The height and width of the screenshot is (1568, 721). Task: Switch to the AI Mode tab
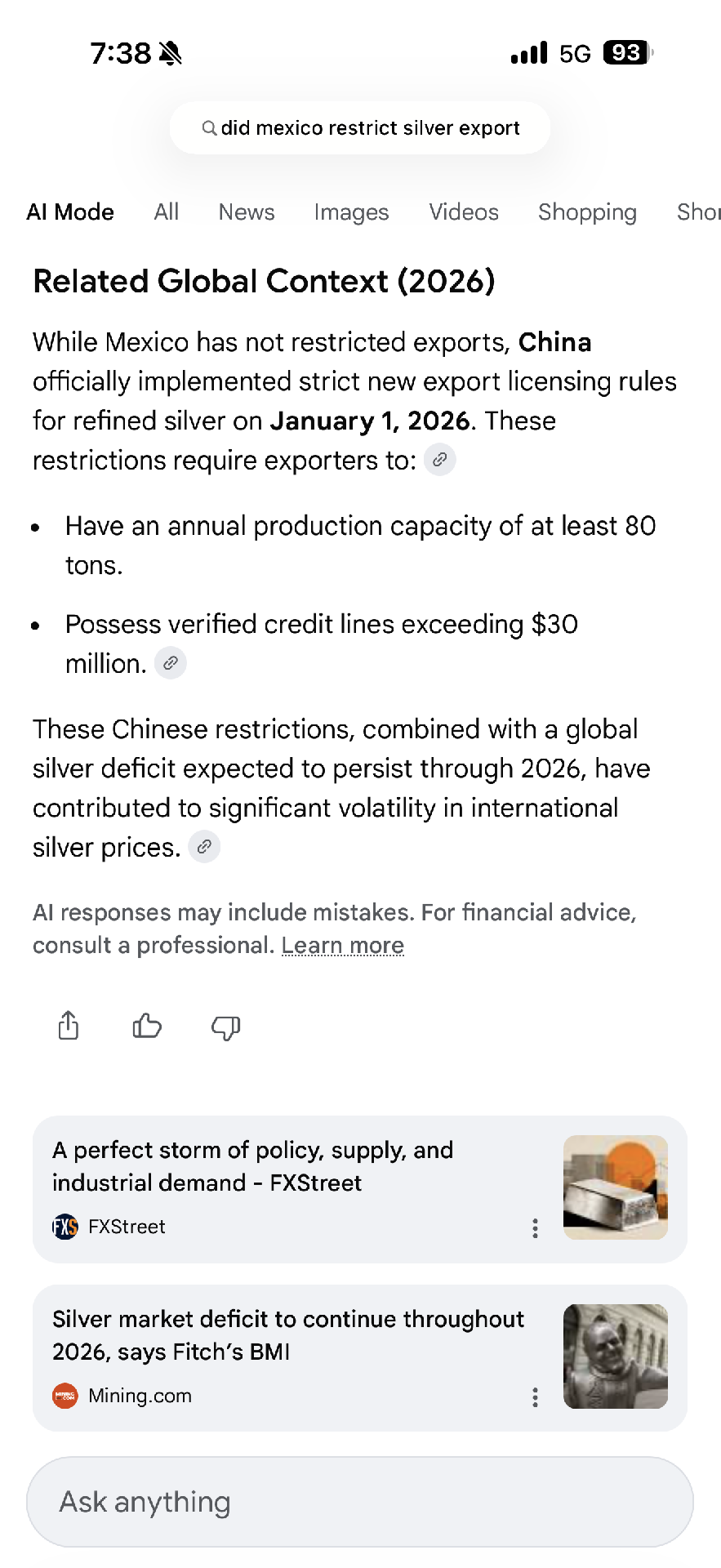tap(70, 212)
